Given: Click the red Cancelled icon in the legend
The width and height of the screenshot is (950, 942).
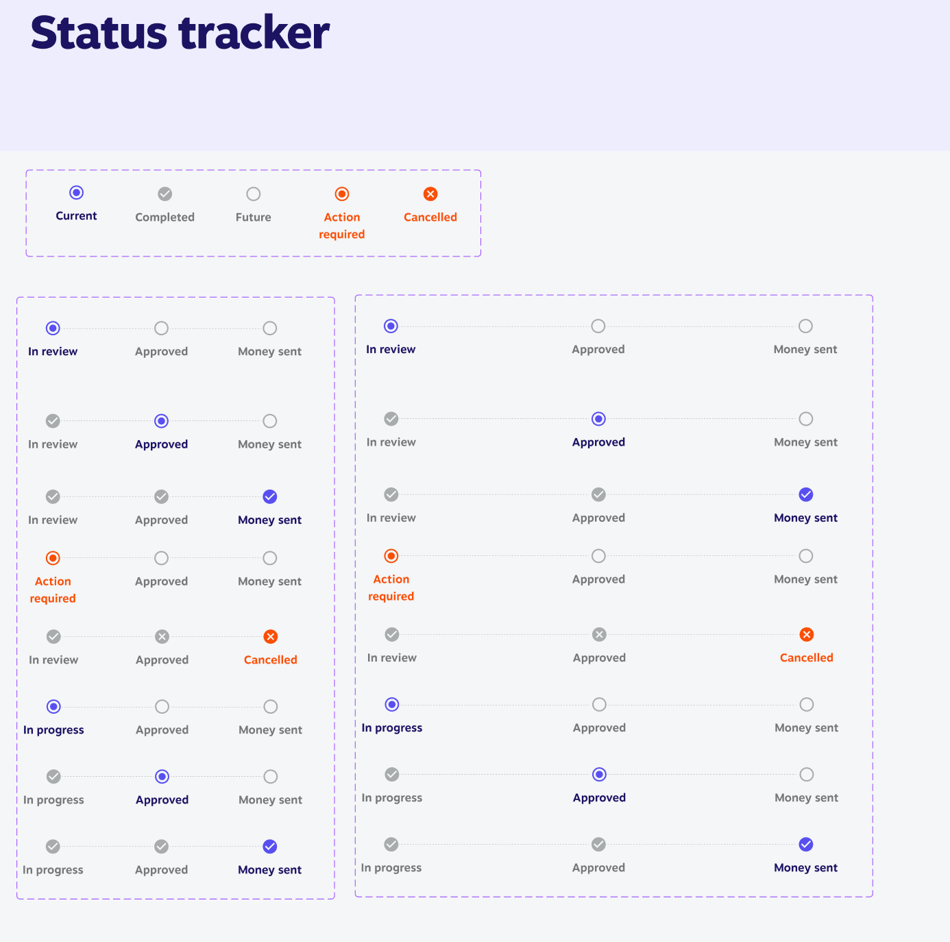Looking at the screenshot, I should (x=430, y=194).
